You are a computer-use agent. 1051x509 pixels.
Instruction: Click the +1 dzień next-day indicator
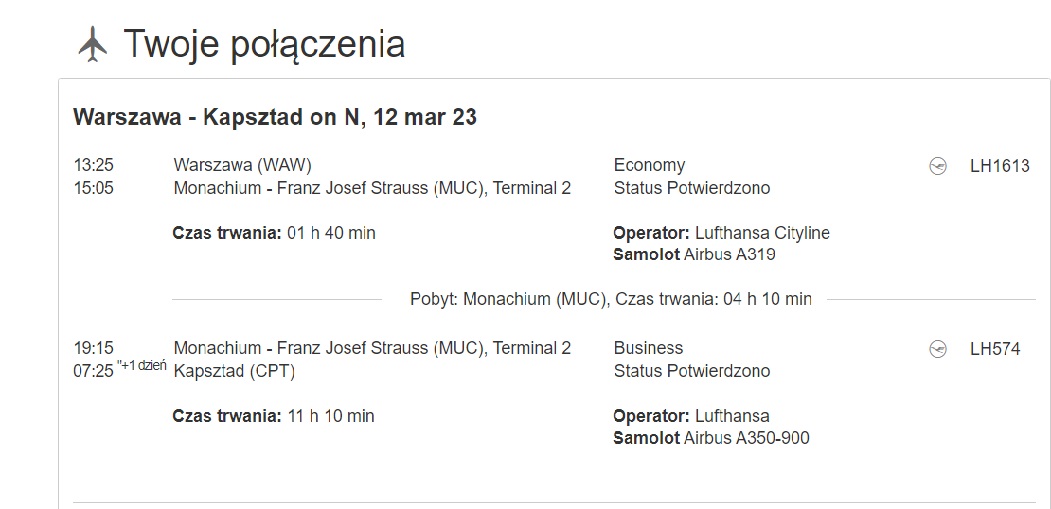click(142, 366)
